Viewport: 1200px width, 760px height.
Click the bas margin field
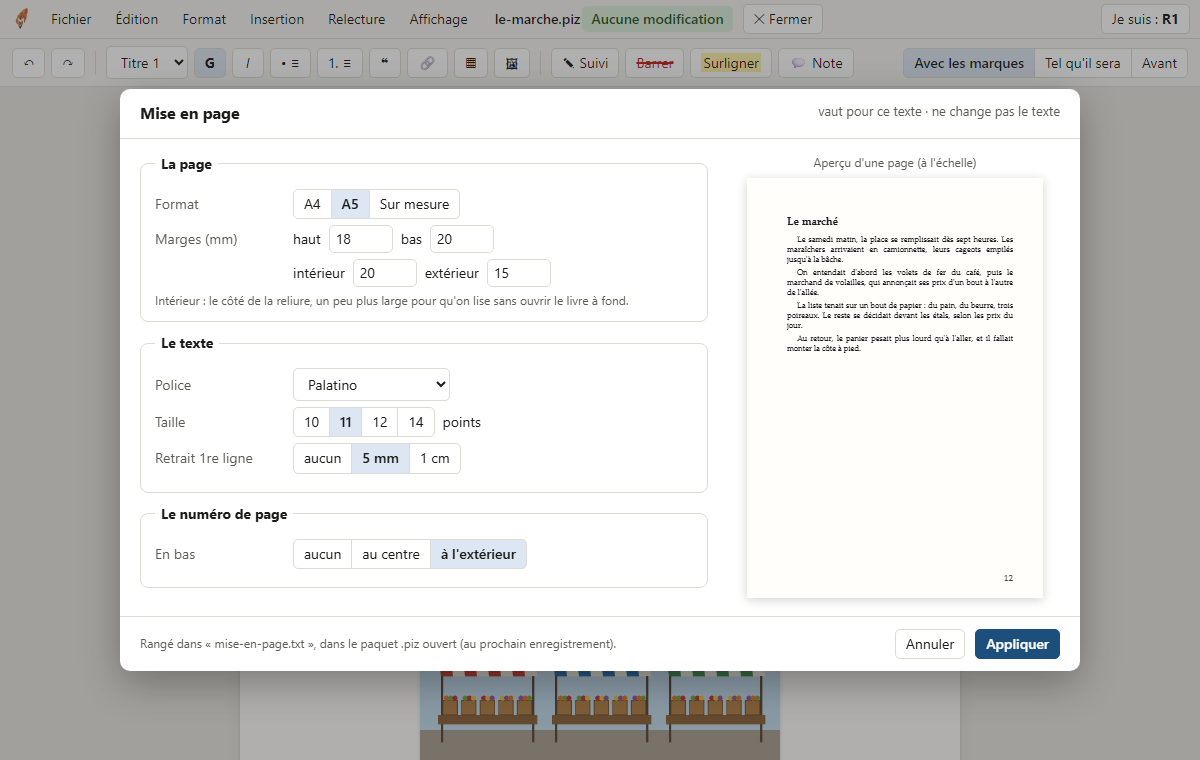462,239
